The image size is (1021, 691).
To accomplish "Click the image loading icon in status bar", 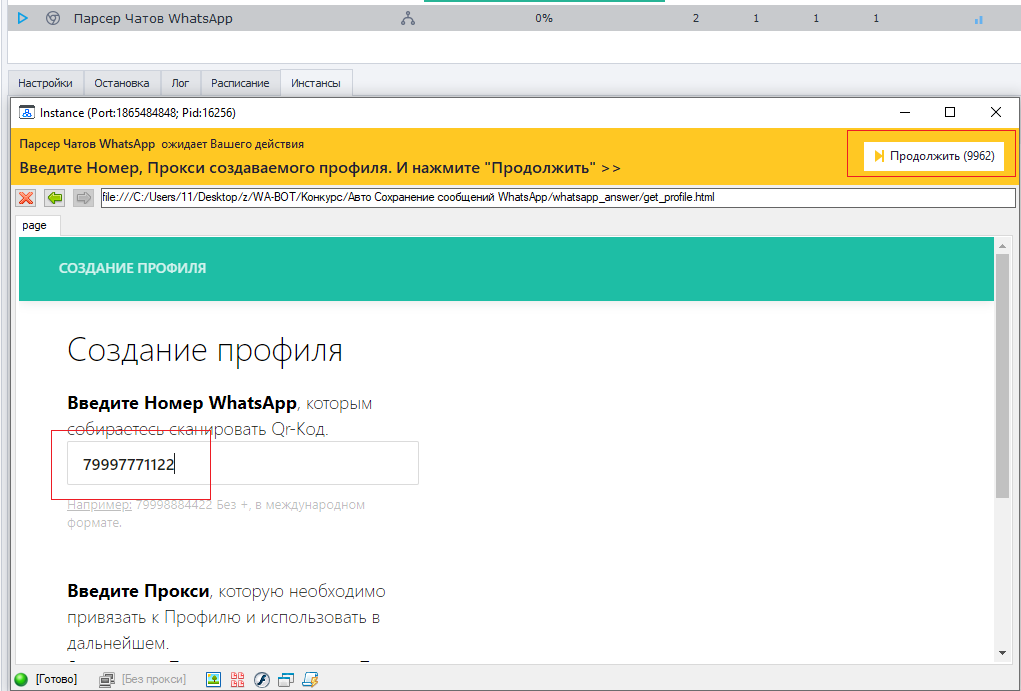I will point(213,679).
